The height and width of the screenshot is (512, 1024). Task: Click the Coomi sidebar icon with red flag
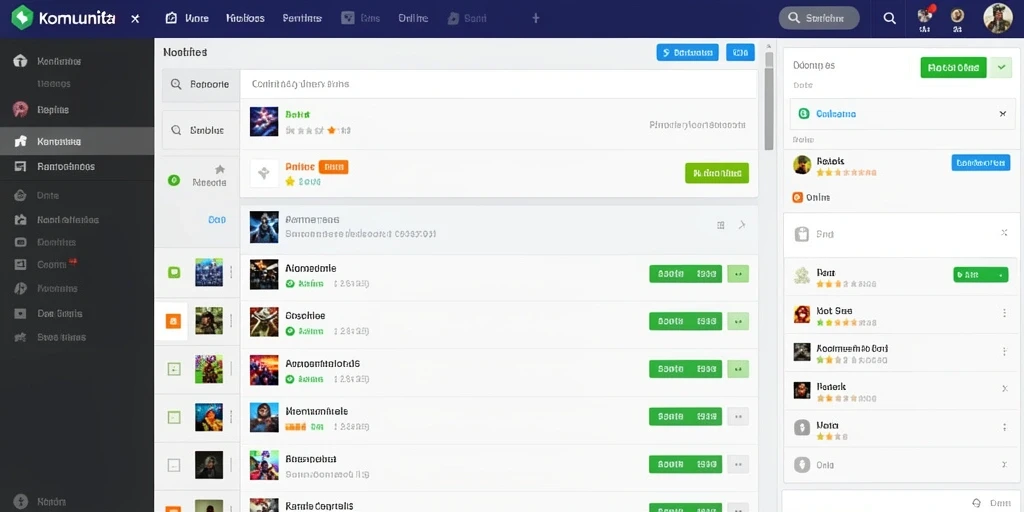(x=20, y=264)
